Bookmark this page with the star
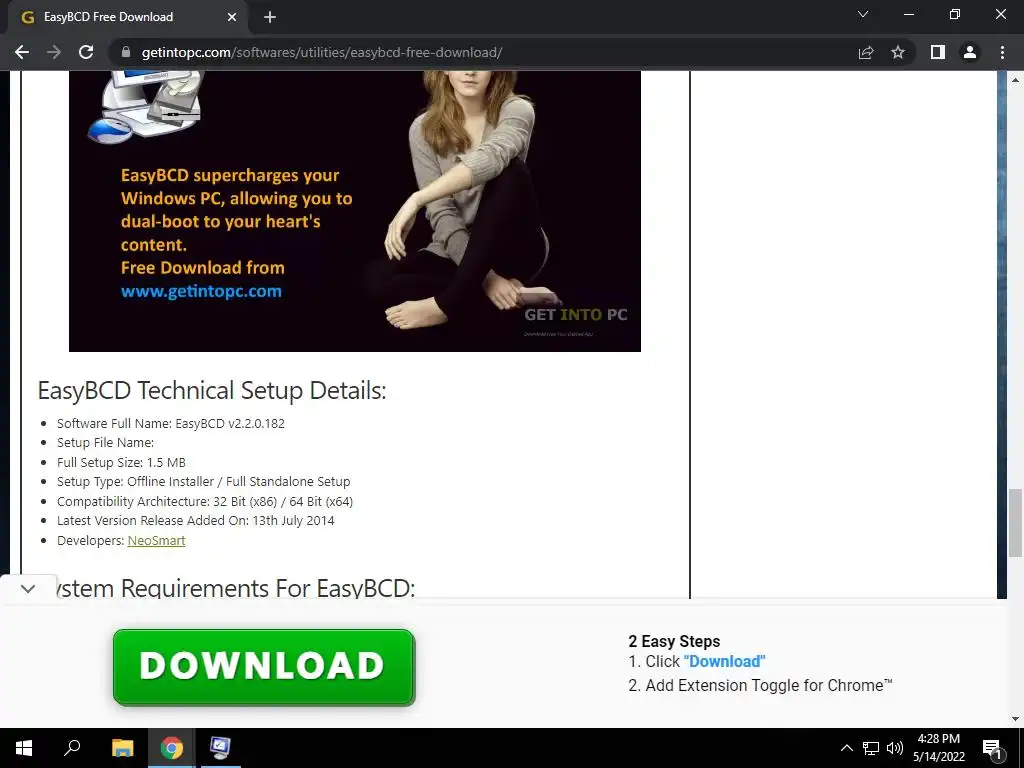 click(x=898, y=52)
